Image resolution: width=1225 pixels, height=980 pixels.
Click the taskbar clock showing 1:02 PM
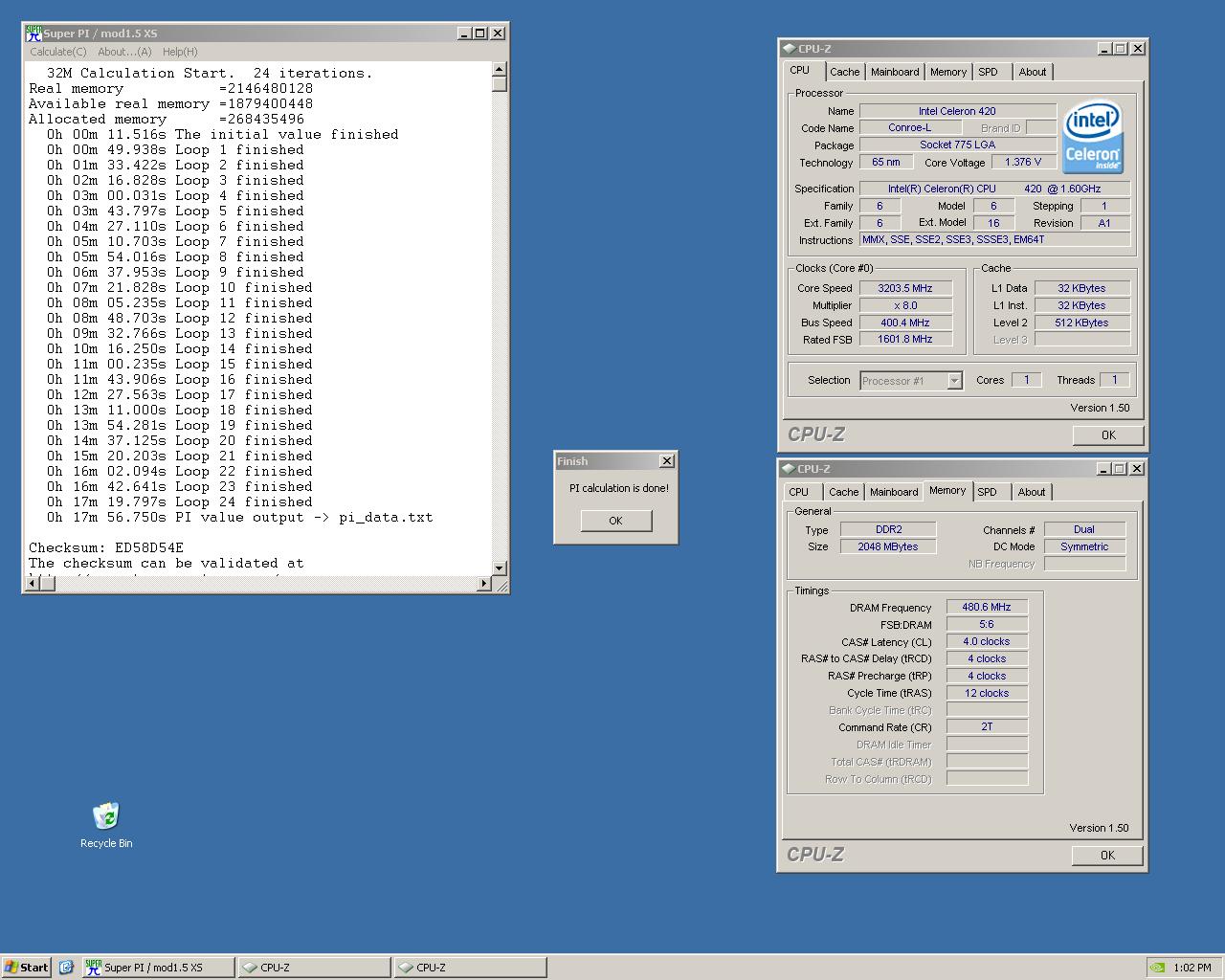(x=1192, y=968)
